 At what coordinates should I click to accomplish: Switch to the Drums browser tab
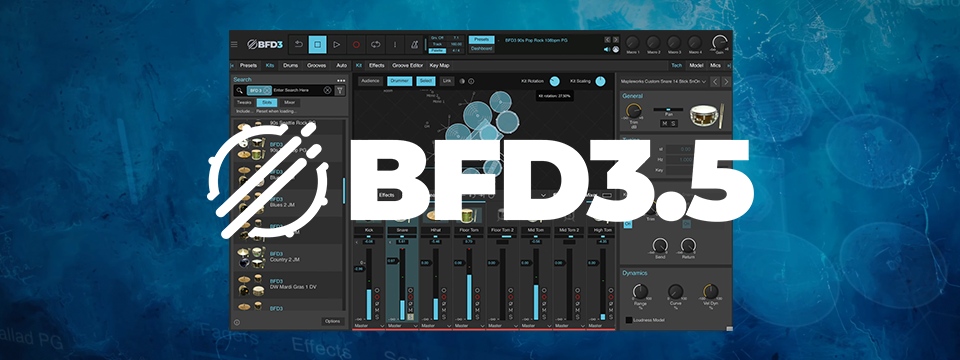[291, 66]
